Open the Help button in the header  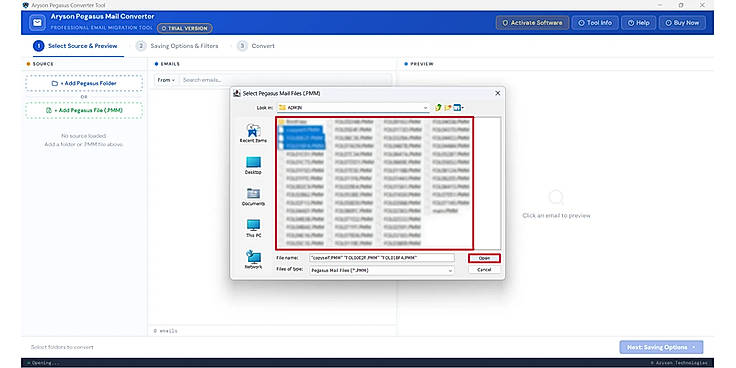click(x=638, y=23)
